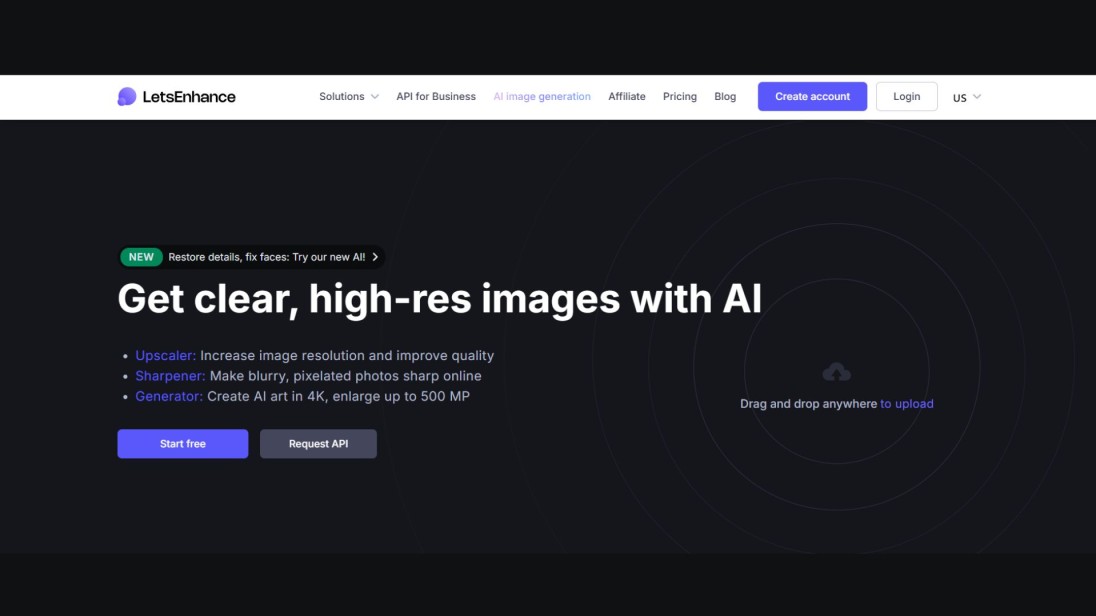Go to AI image generation

pos(542,96)
